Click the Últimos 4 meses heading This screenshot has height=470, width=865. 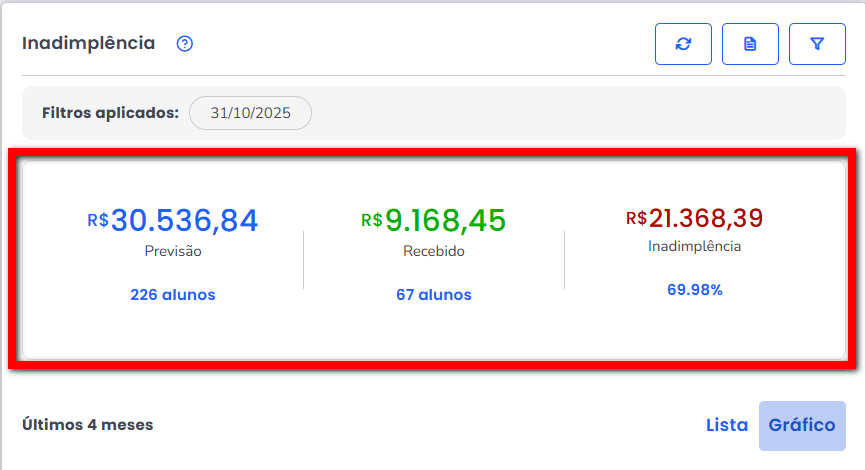88,425
